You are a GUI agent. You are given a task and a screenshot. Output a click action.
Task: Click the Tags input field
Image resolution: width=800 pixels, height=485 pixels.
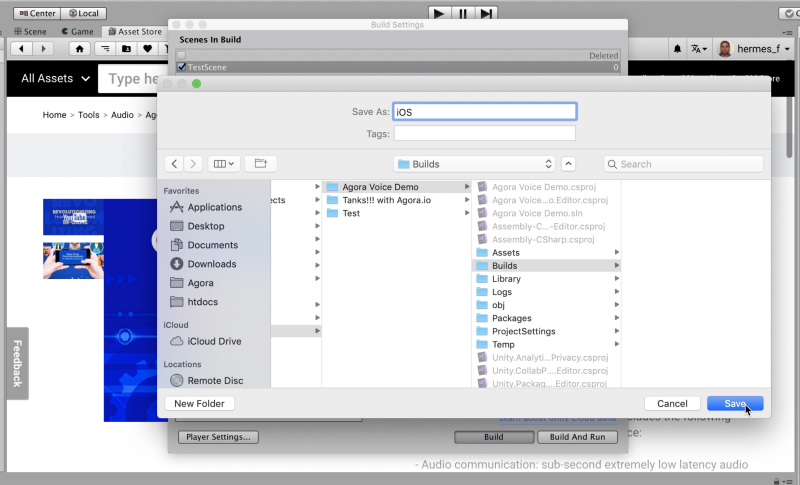click(485, 134)
